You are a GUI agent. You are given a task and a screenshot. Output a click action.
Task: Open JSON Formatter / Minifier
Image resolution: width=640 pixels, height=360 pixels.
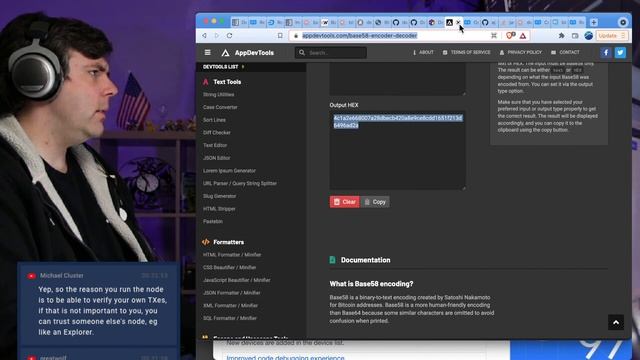[x=231, y=293]
